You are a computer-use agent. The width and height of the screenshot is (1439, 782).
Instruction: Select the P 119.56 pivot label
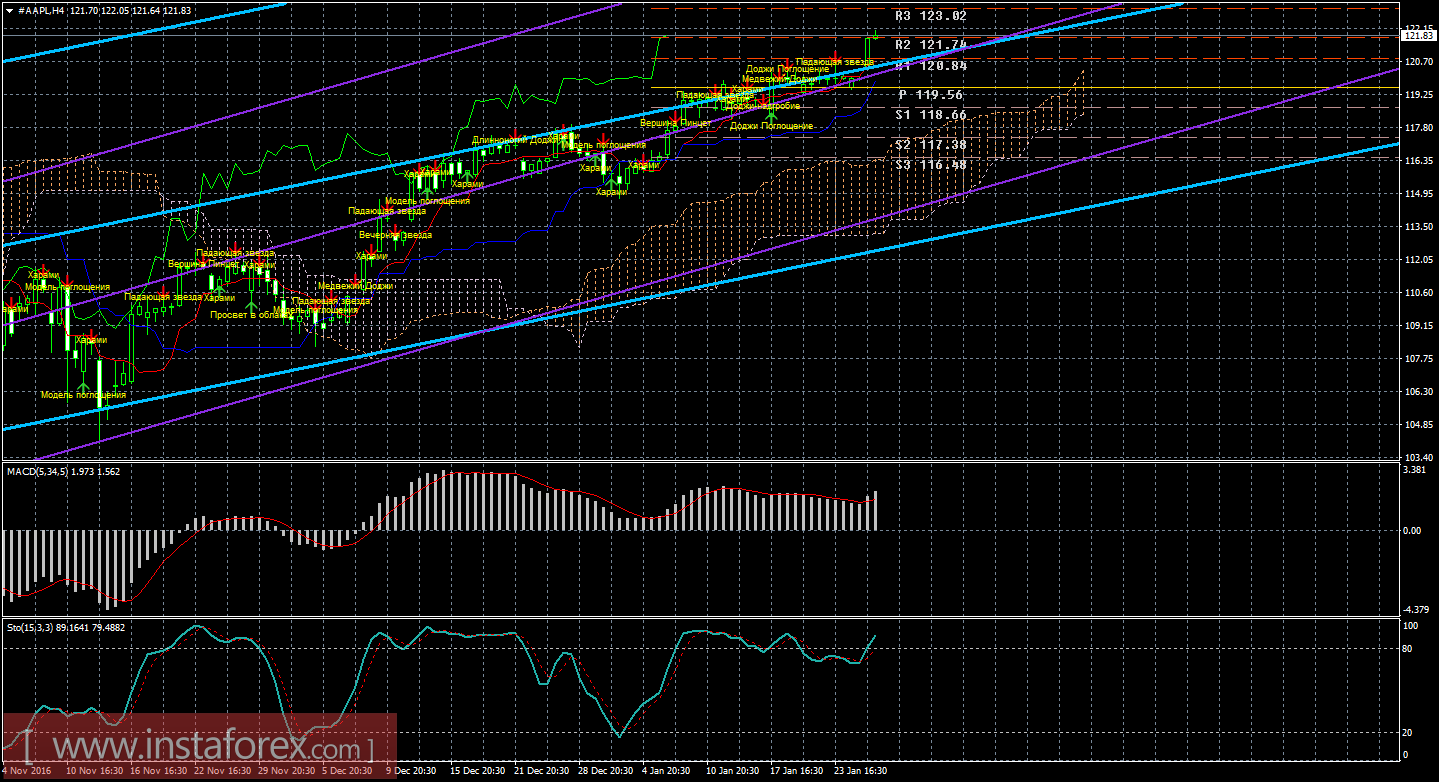[931, 95]
